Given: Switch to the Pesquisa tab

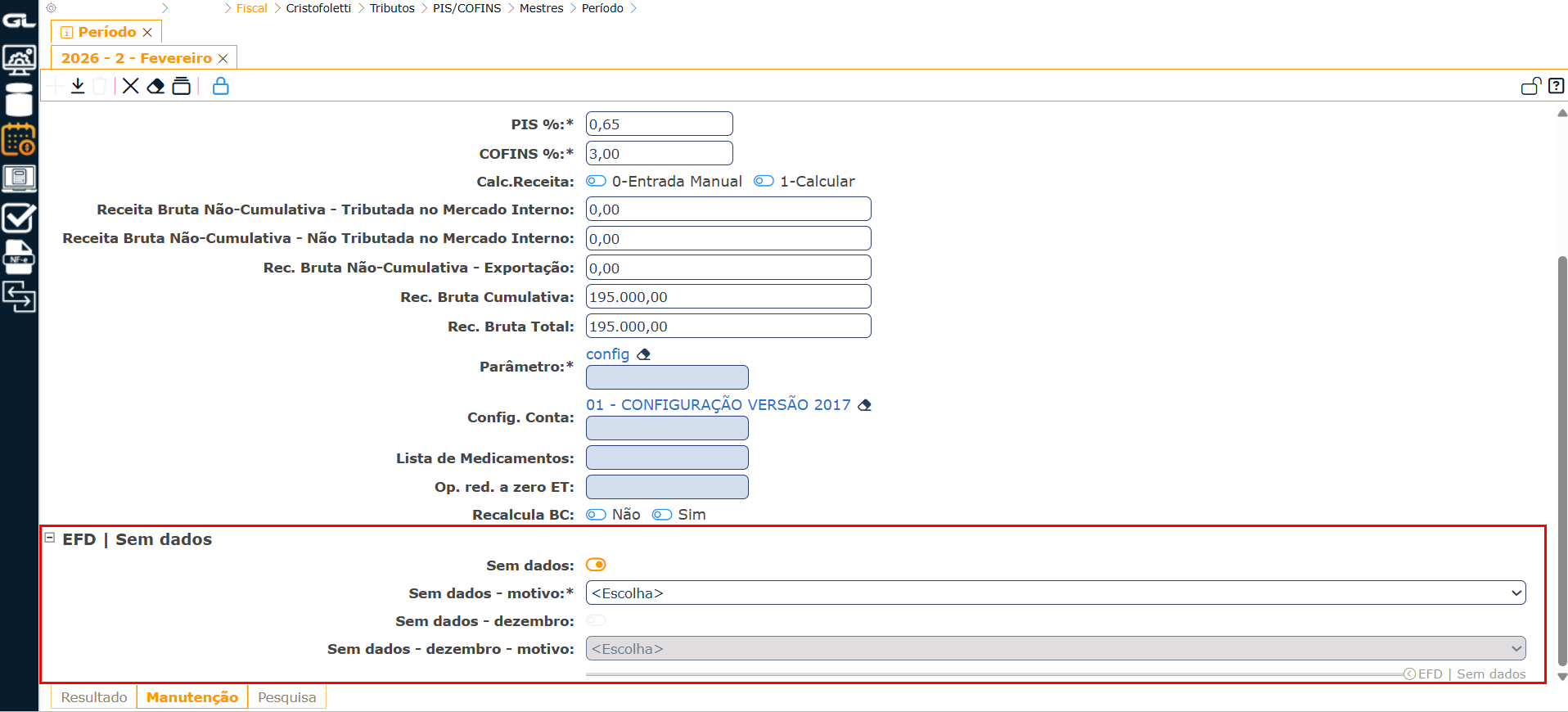Looking at the screenshot, I should click(x=286, y=697).
